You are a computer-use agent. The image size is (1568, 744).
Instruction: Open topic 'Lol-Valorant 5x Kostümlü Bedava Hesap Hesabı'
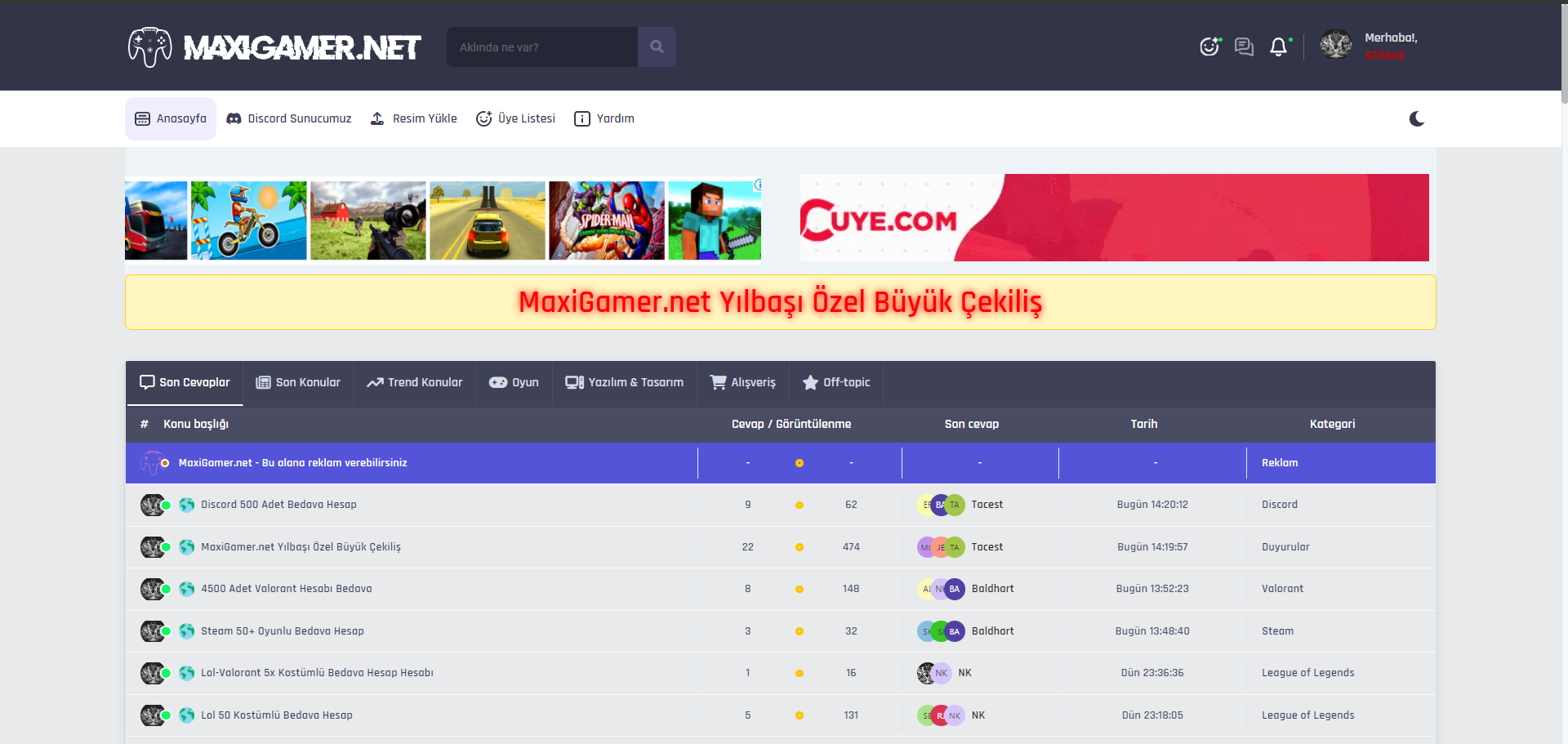(318, 673)
